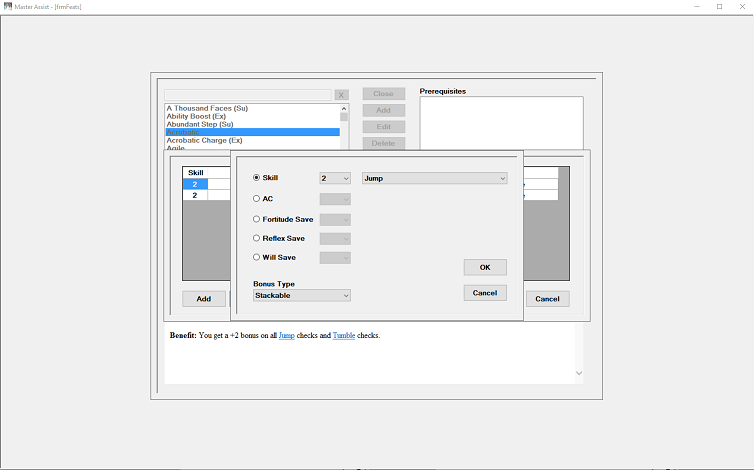Click the Master Assist app icon in title bar
Viewport: 754px width, 470px height.
click(8, 6)
